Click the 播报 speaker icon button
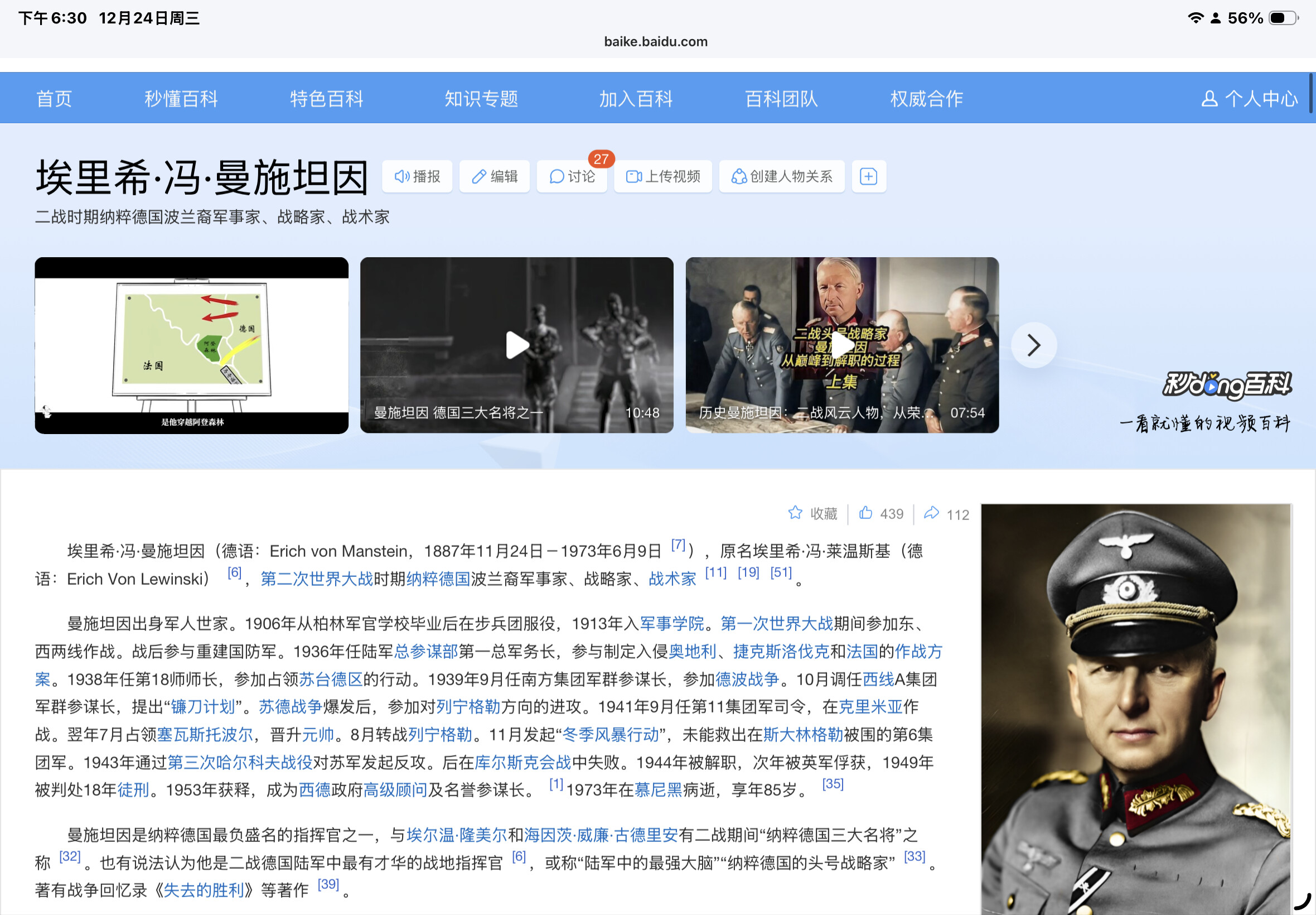This screenshot has width=1316, height=915. [417, 176]
